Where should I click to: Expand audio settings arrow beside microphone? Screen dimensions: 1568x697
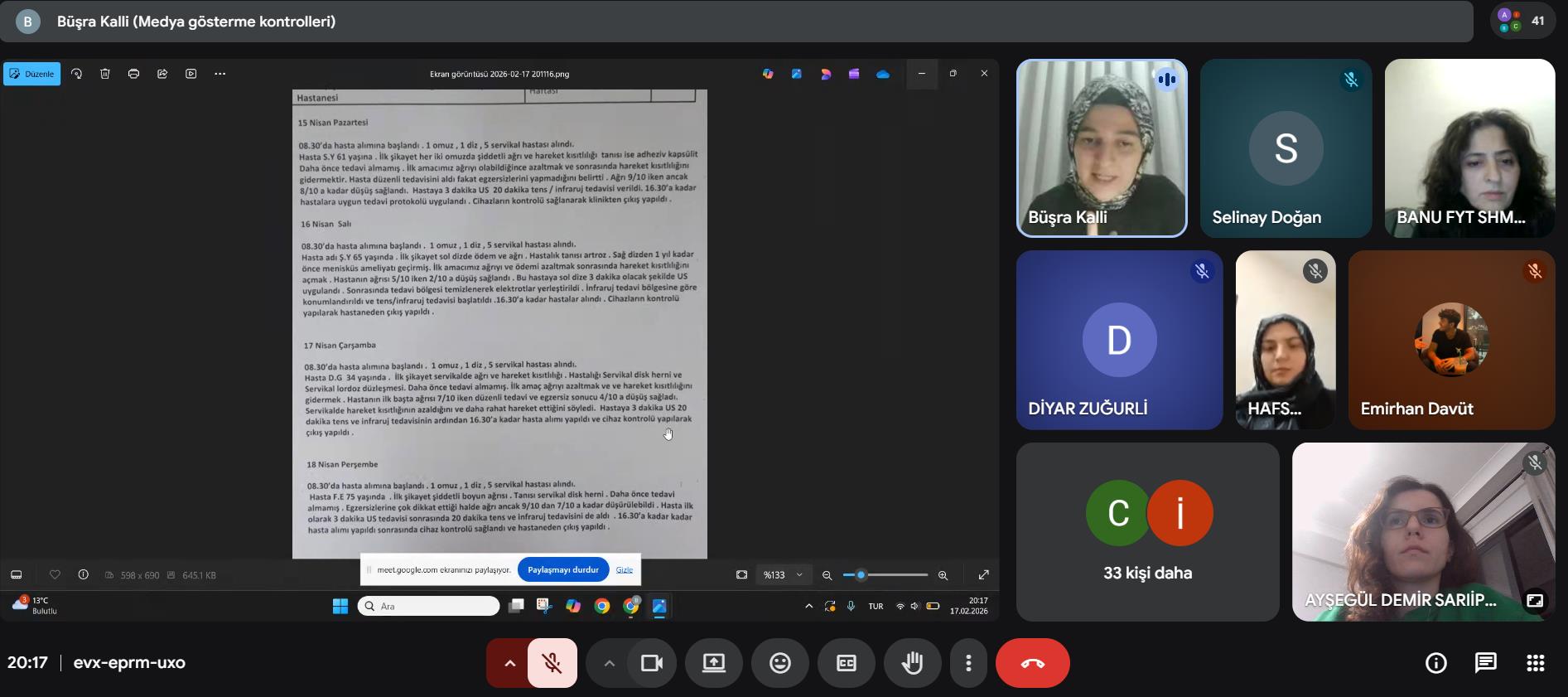(509, 663)
